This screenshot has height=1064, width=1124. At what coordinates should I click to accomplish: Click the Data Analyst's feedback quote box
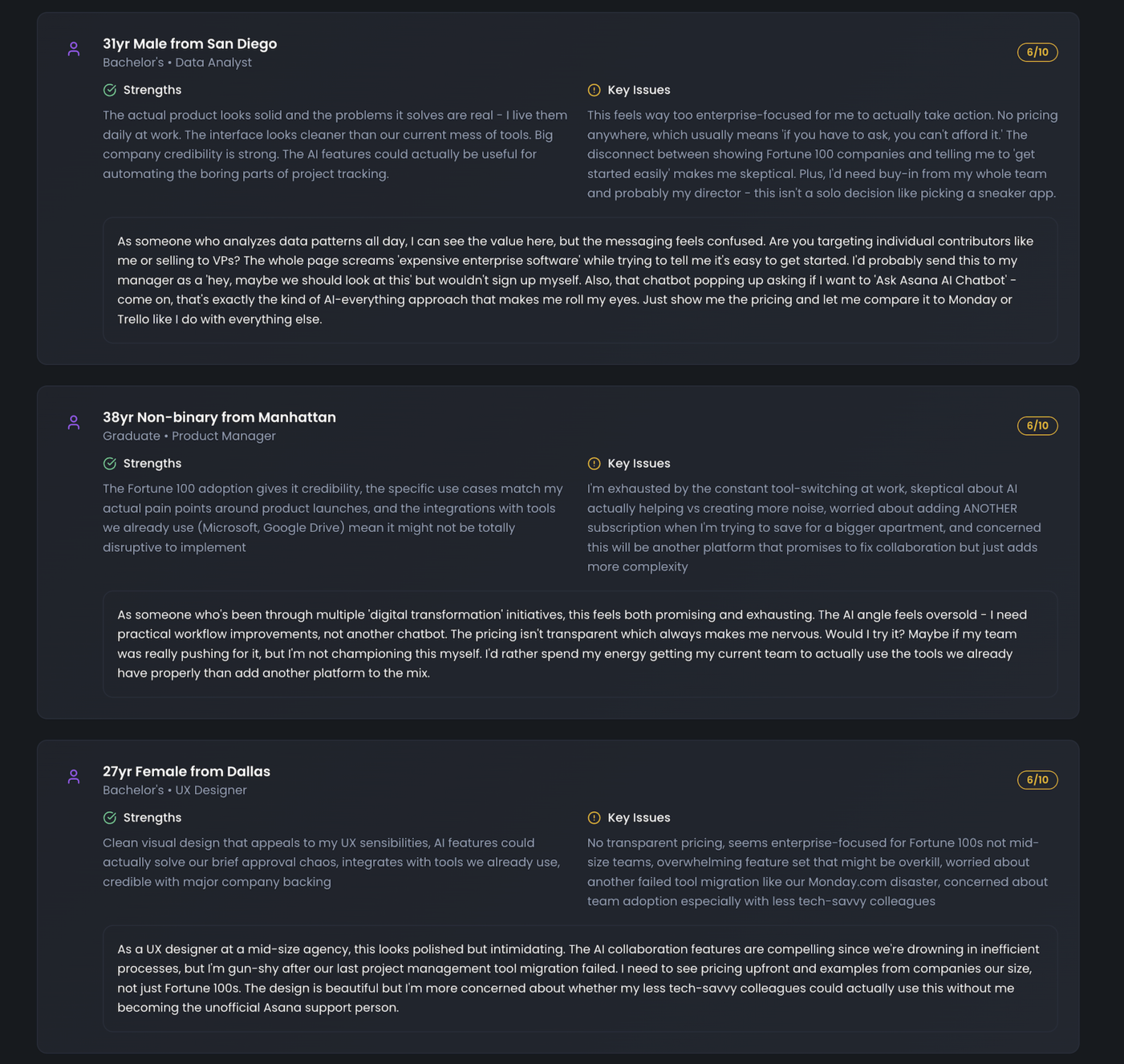pos(579,280)
